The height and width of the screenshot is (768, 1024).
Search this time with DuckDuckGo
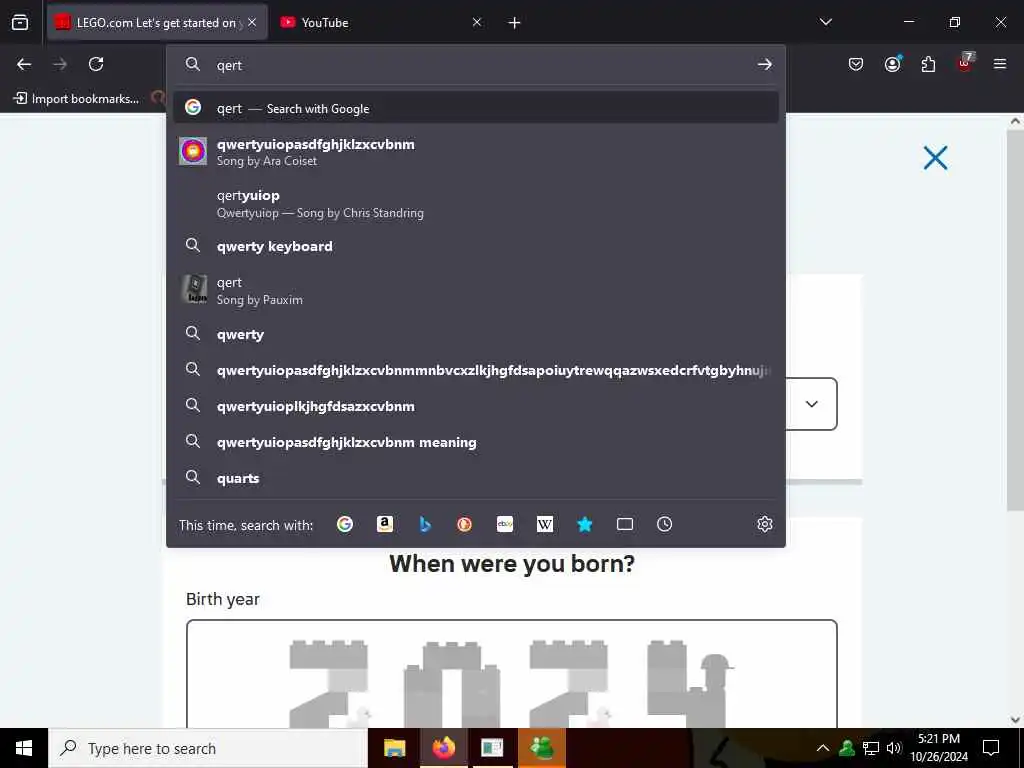[x=464, y=524]
